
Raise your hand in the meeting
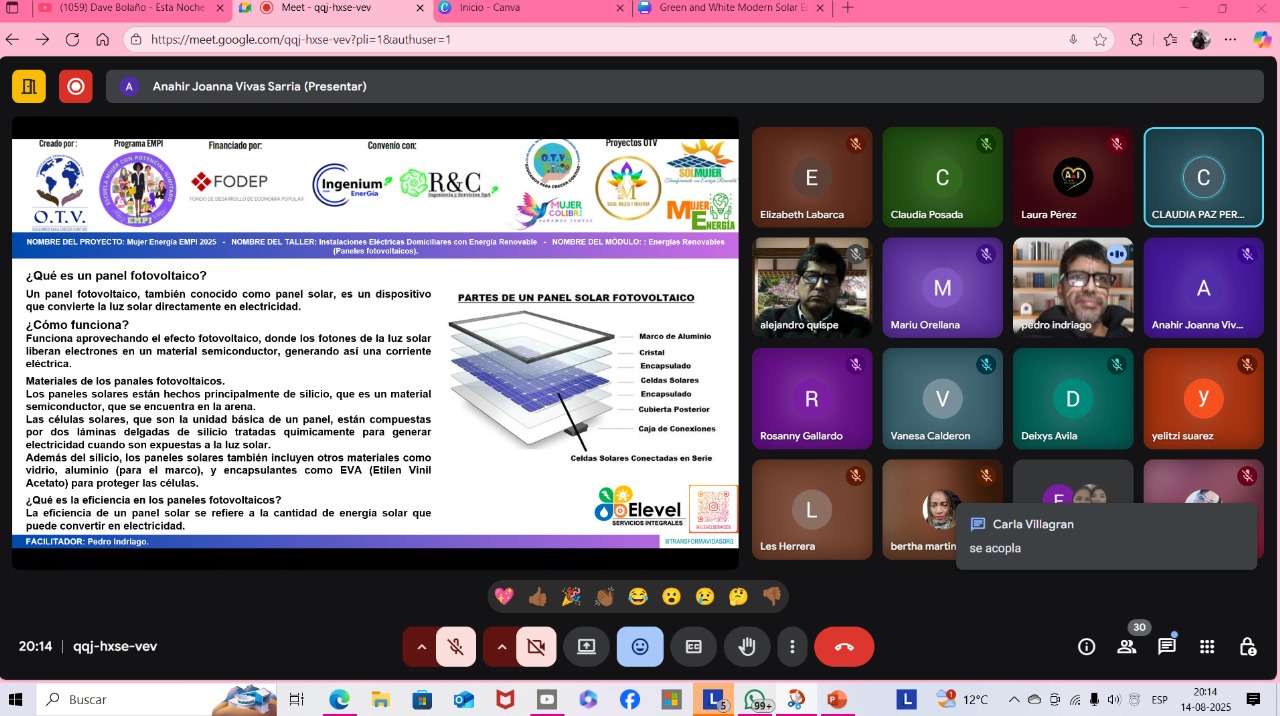pyautogui.click(x=747, y=647)
